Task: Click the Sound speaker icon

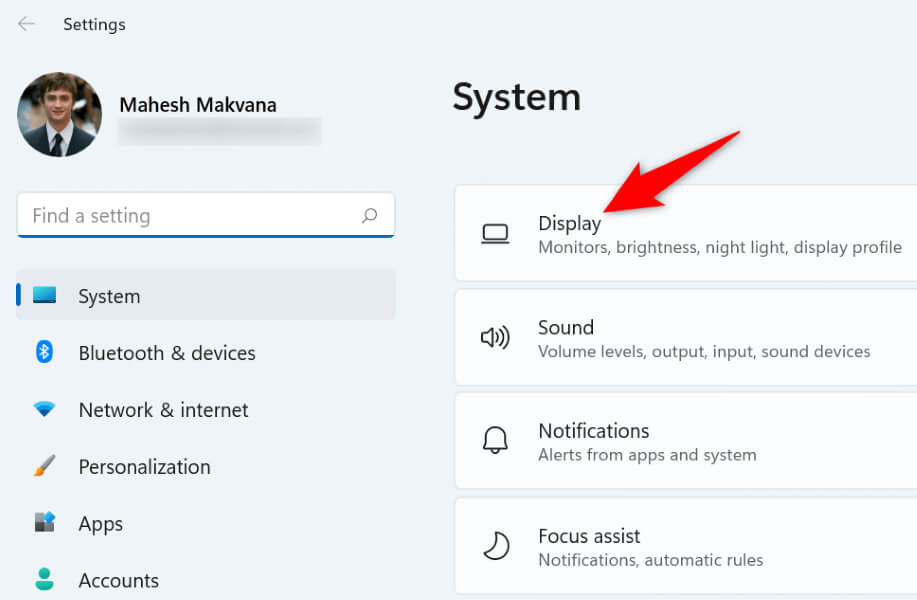Action: click(x=495, y=338)
